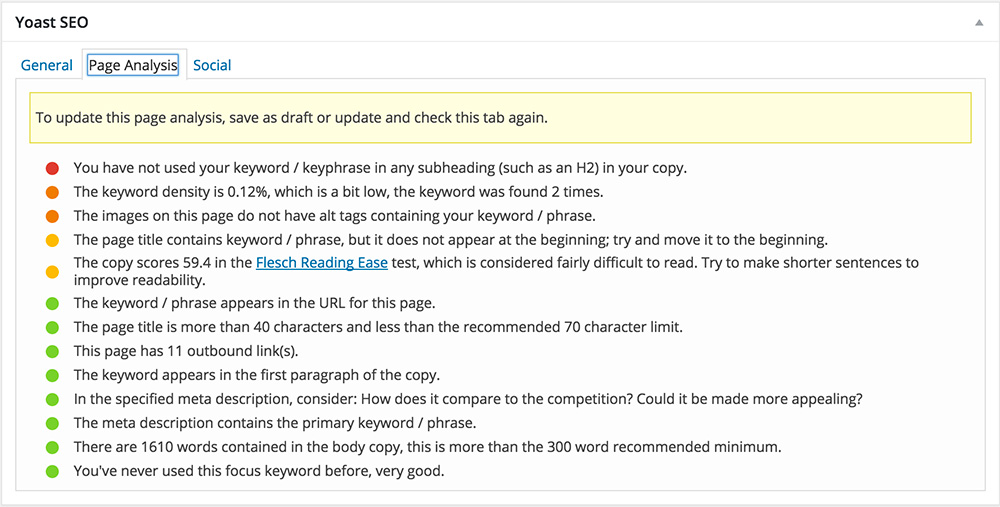Click the green dot beside 1610 words line
The image size is (1000, 507).
(52, 448)
